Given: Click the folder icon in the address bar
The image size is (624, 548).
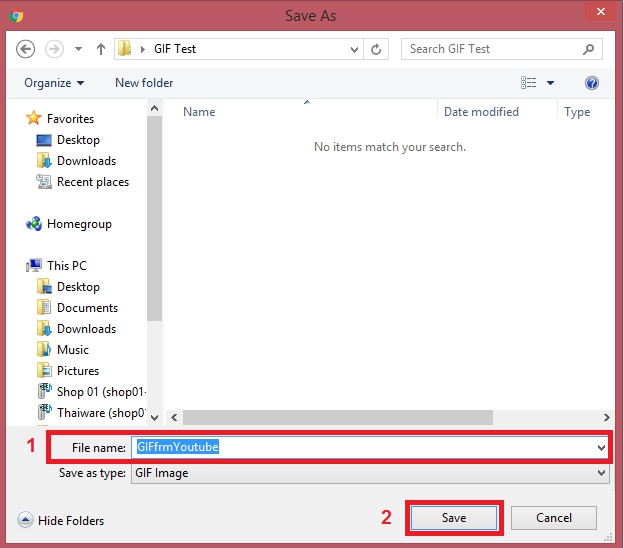Looking at the screenshot, I should click(x=125, y=49).
